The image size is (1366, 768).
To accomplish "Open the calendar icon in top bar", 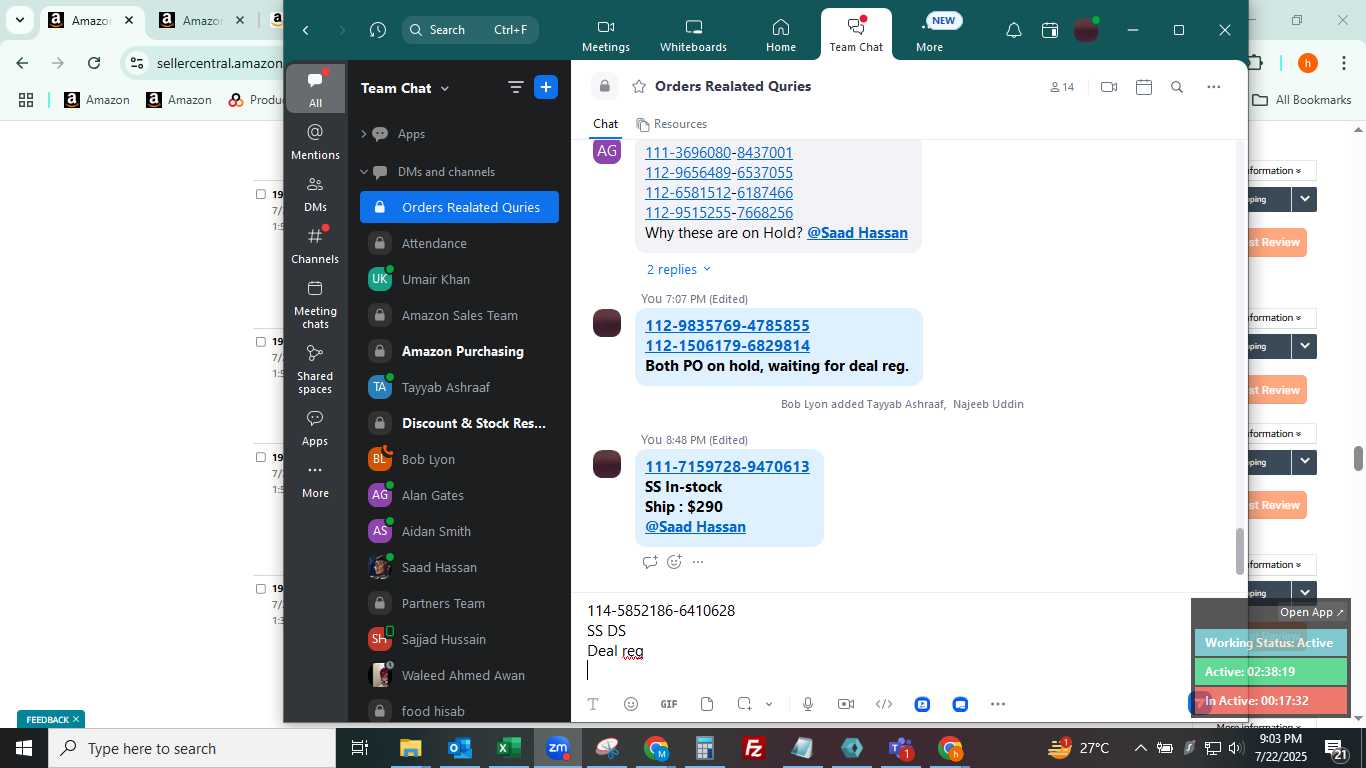I will pos(1049,30).
